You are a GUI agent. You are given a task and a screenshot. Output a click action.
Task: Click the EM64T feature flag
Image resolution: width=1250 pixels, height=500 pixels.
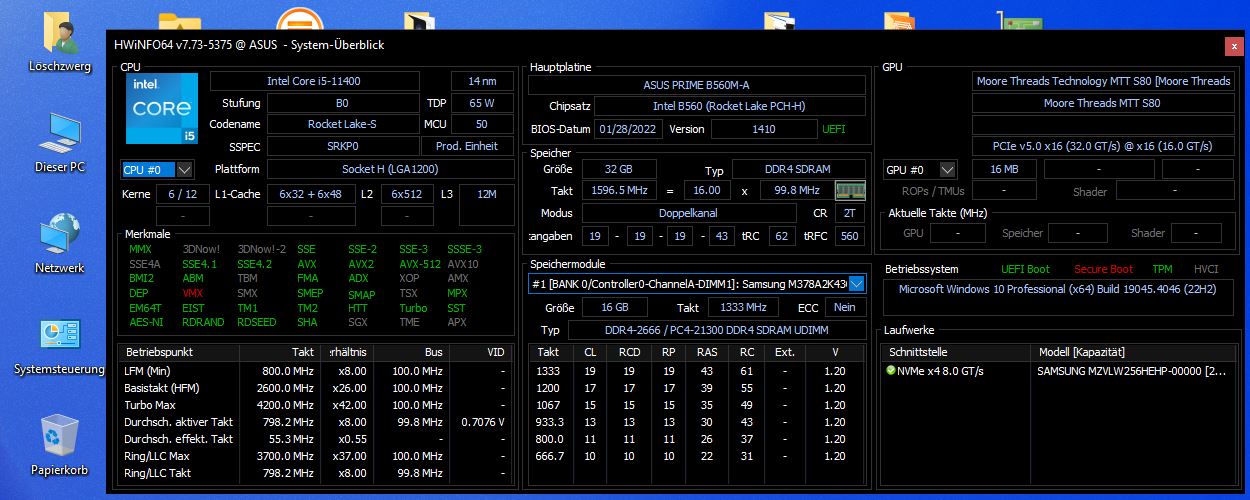[x=146, y=308]
